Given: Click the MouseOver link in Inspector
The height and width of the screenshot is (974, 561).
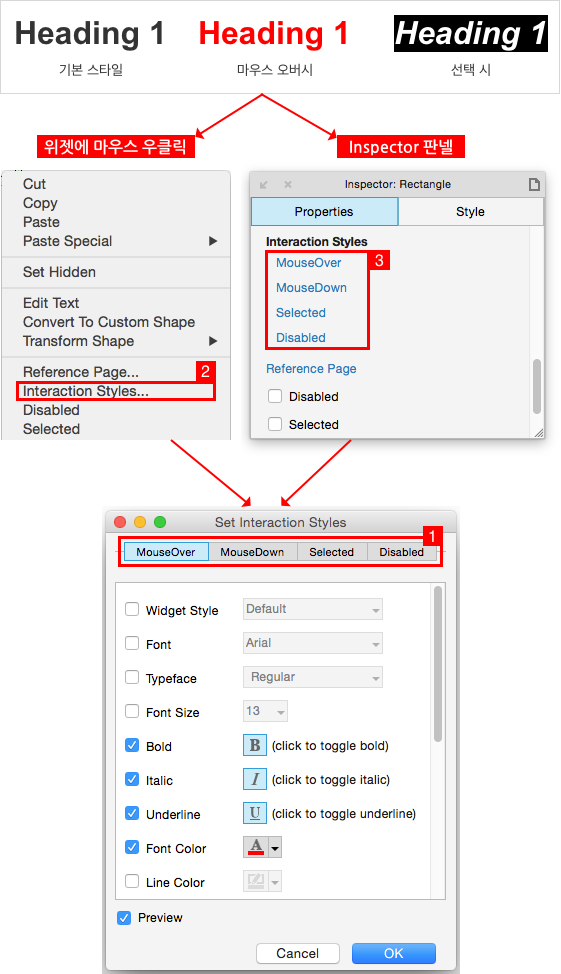Looking at the screenshot, I should (x=309, y=263).
